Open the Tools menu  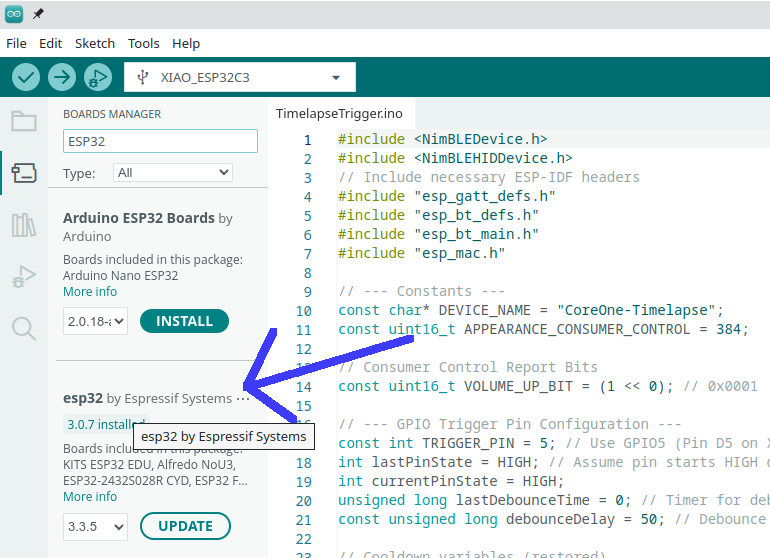143,44
